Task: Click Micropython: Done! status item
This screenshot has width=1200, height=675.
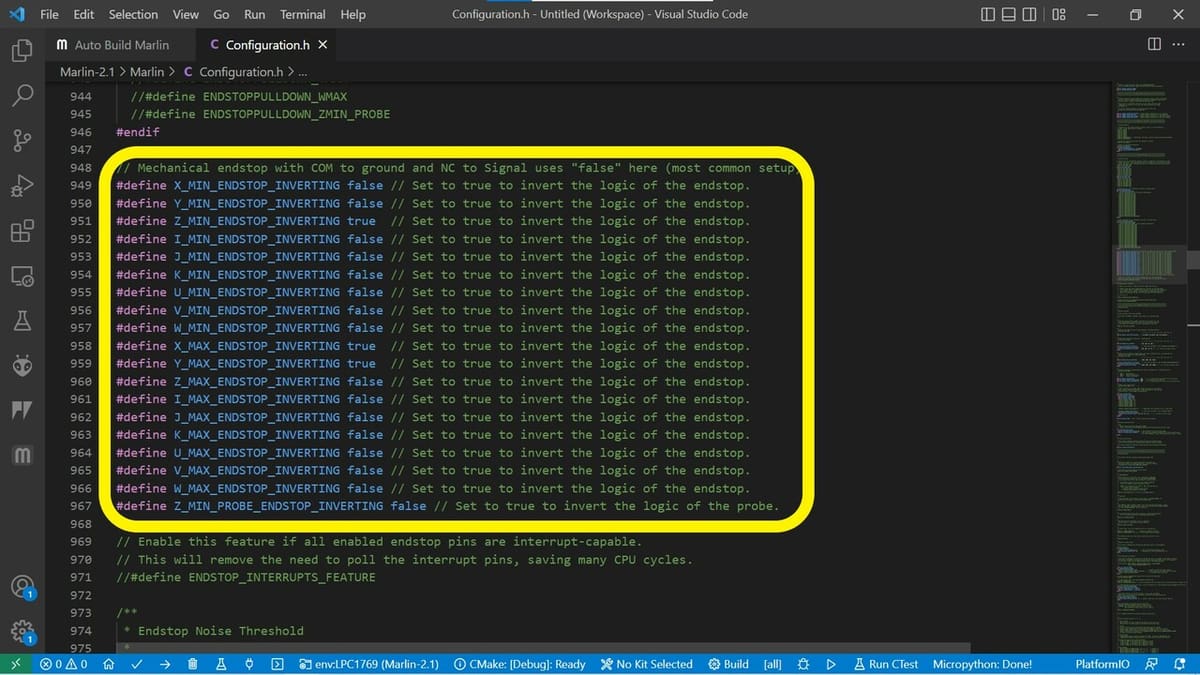Action: 982,664
